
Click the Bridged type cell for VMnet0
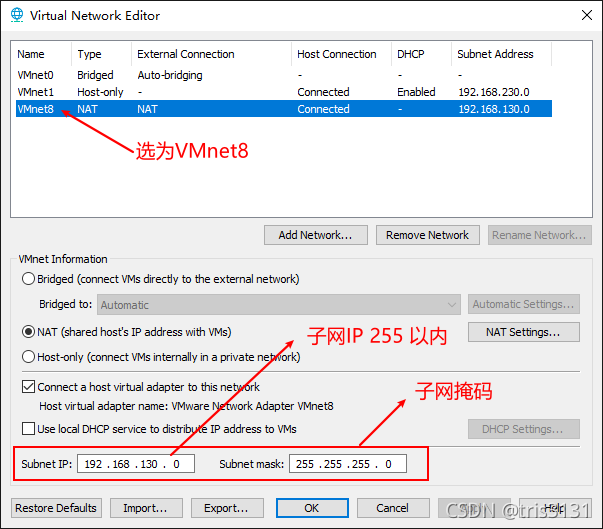[95, 75]
